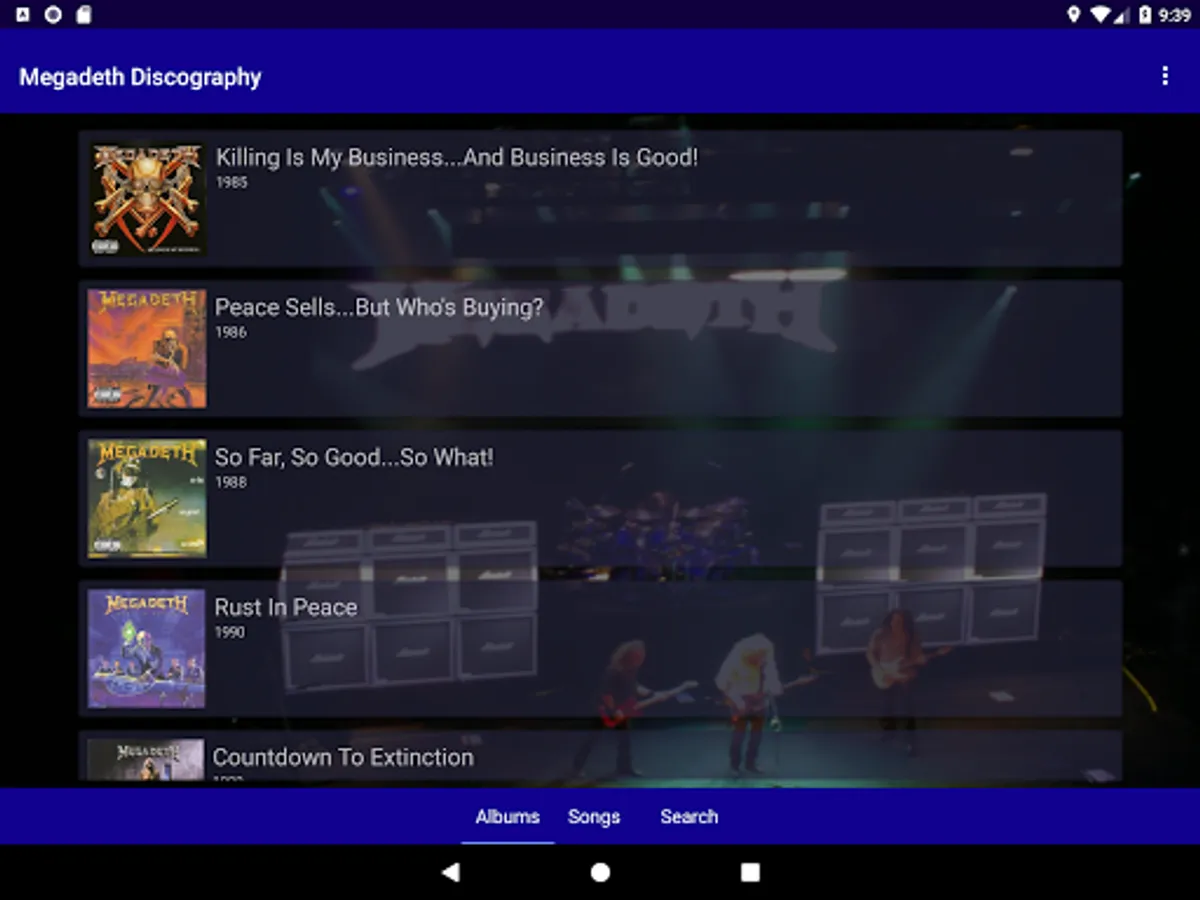This screenshot has width=1200, height=900.
Task: Tap the circle notification icon in status bar
Action: 53,14
